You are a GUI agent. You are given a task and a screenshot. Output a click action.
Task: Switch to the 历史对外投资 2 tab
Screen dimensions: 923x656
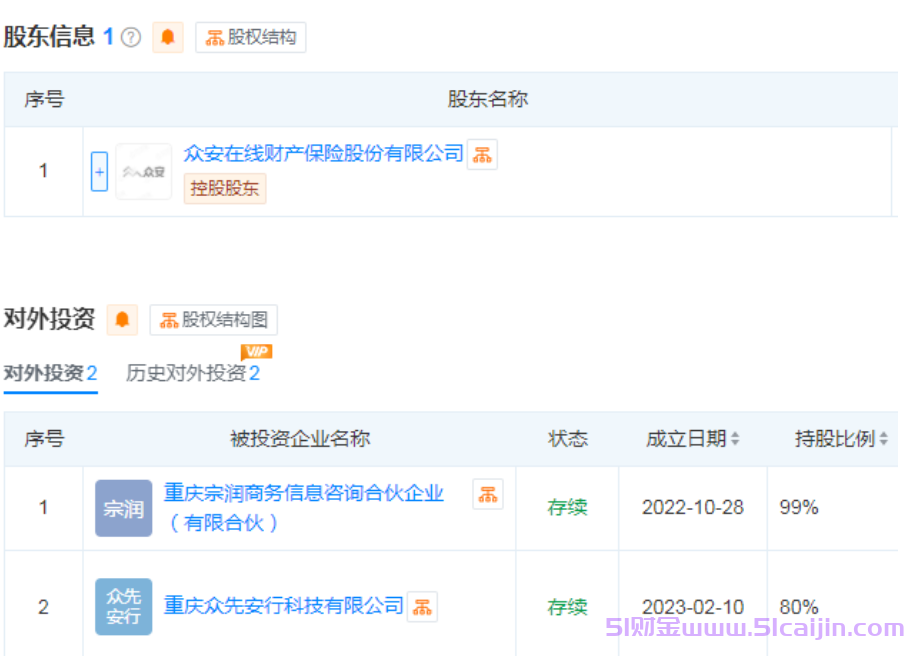(192, 373)
